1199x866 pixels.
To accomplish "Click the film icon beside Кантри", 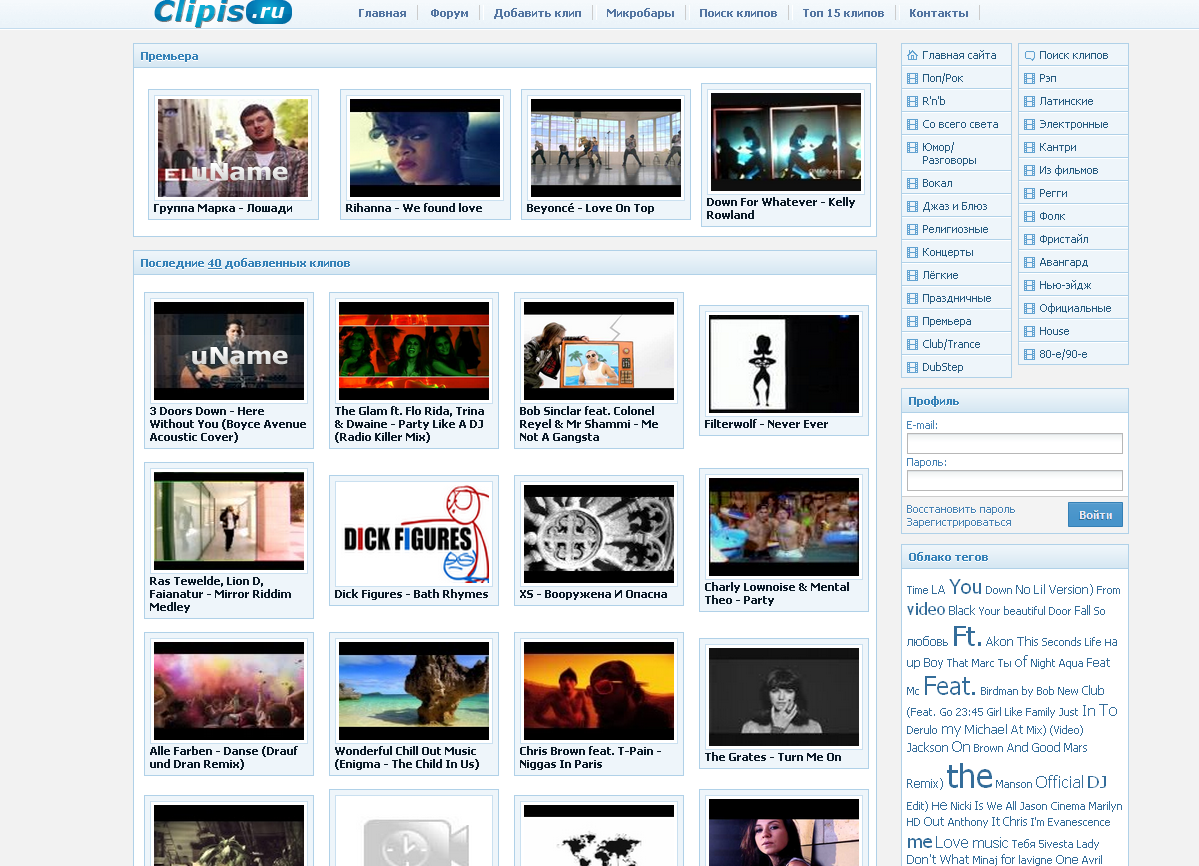I will 1029,147.
